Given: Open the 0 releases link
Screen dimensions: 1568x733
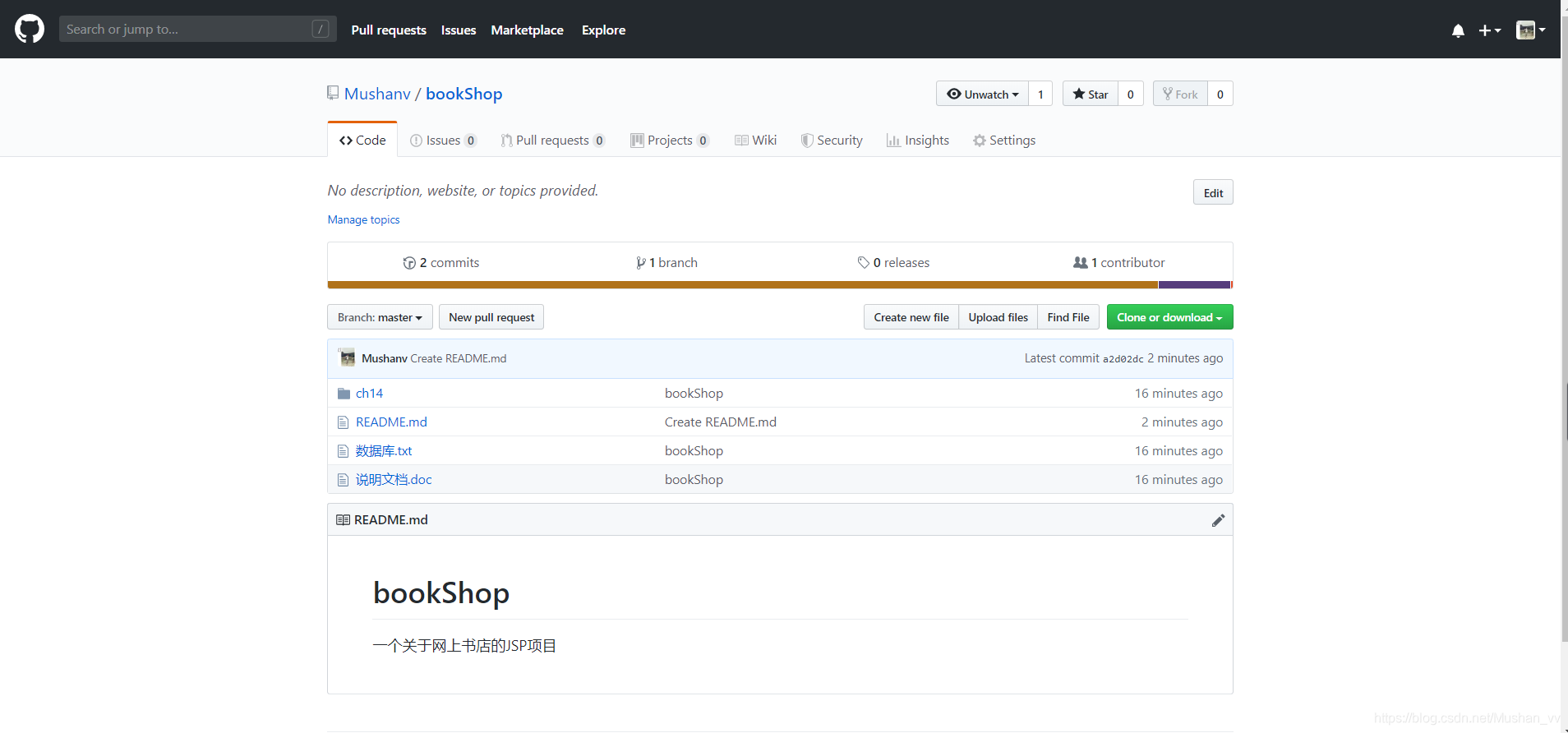Looking at the screenshot, I should click(x=893, y=263).
